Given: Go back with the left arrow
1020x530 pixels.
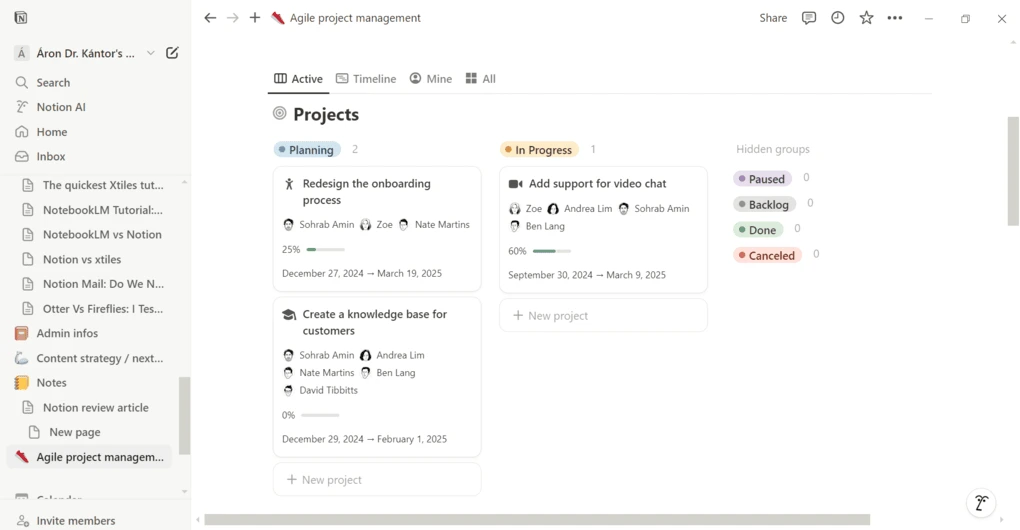Looking at the screenshot, I should (209, 18).
